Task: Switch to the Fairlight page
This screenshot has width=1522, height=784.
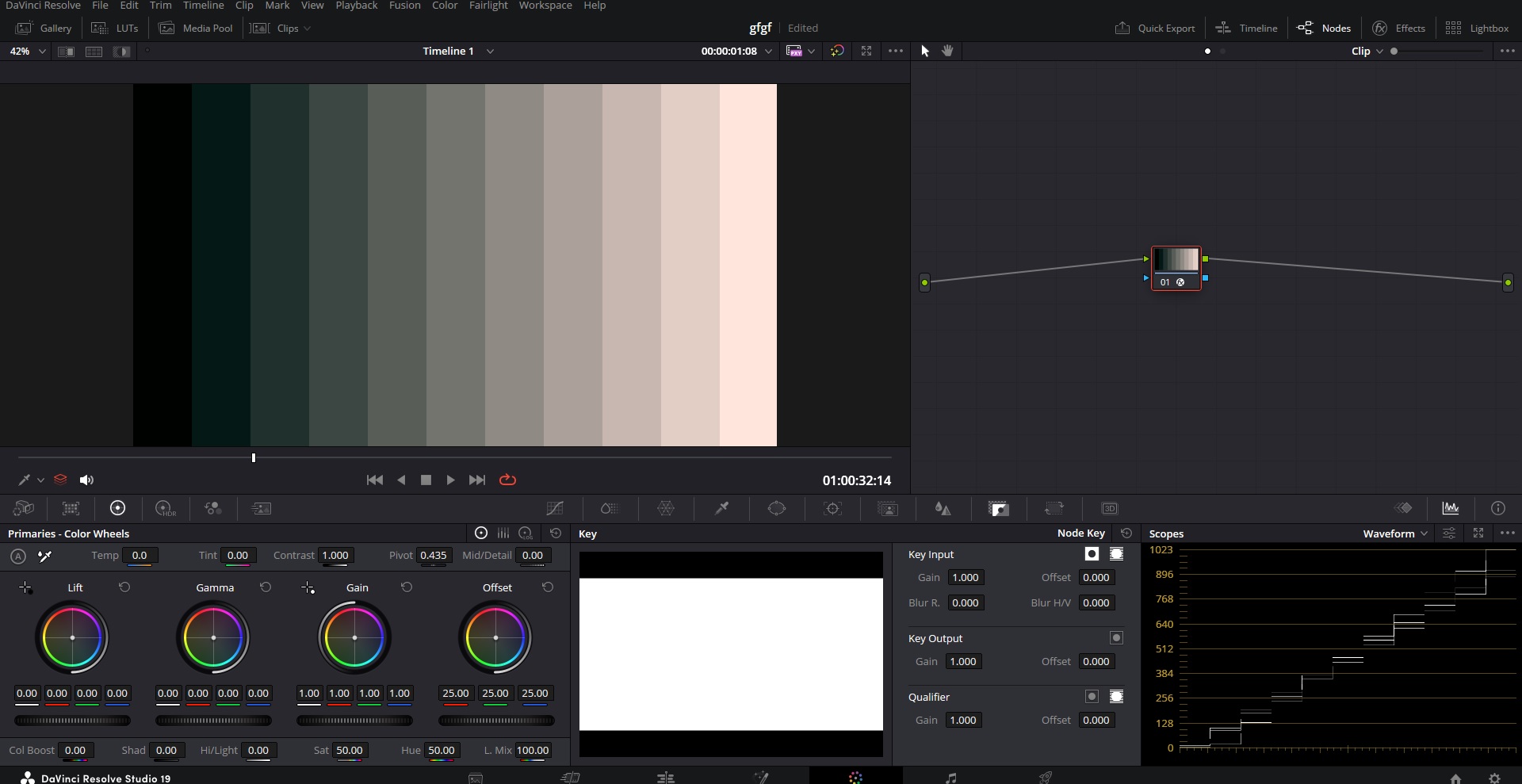Action: coord(950,777)
